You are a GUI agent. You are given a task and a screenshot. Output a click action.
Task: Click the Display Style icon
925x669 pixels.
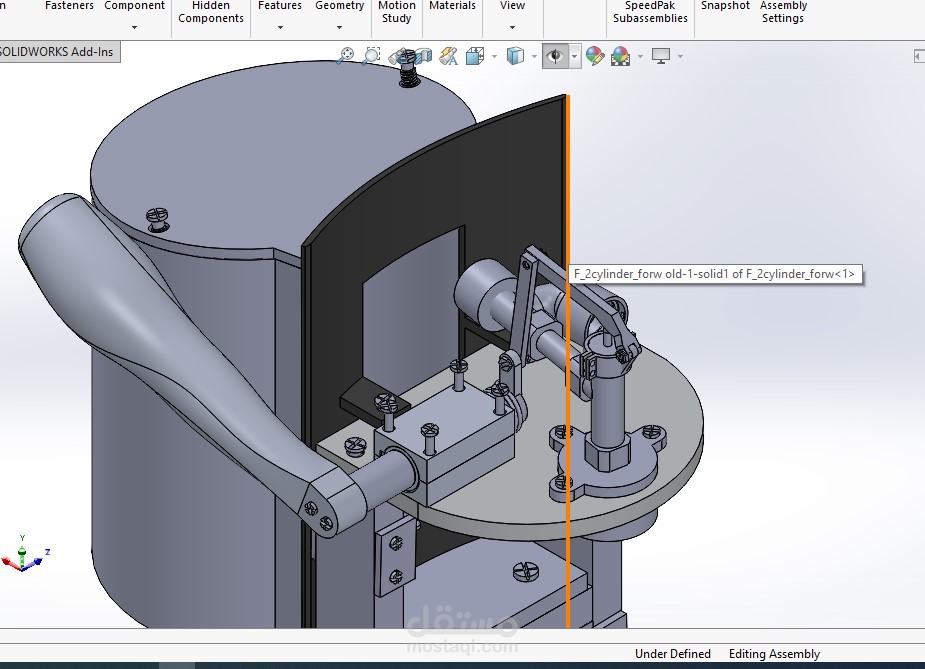[x=515, y=56]
